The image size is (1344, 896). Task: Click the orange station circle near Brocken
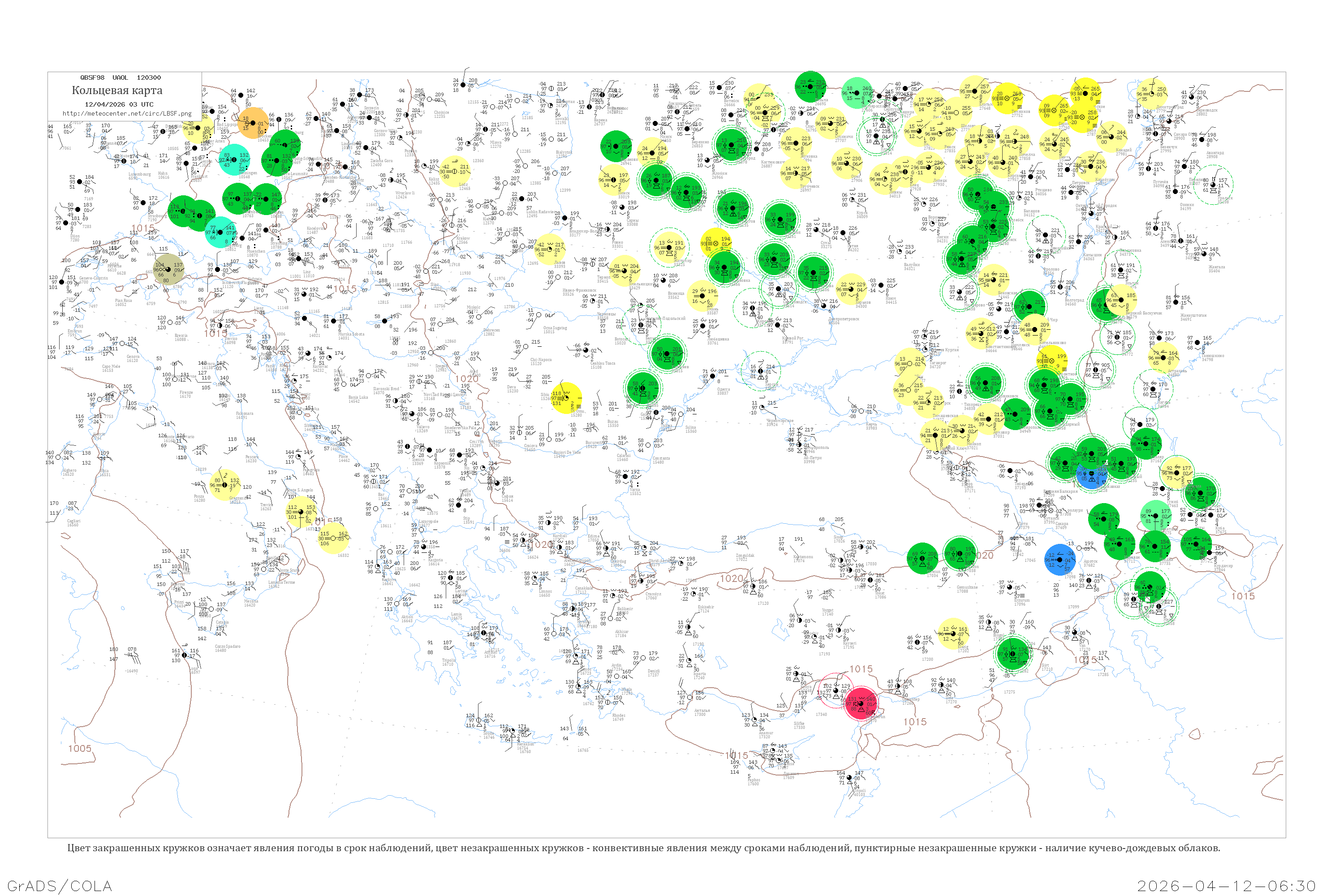click(253, 124)
